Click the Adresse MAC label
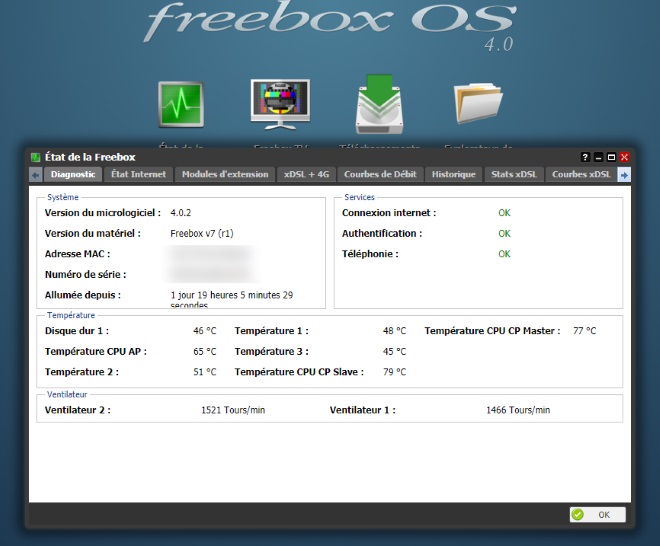Screen dimensions: 660x546 point(77,254)
